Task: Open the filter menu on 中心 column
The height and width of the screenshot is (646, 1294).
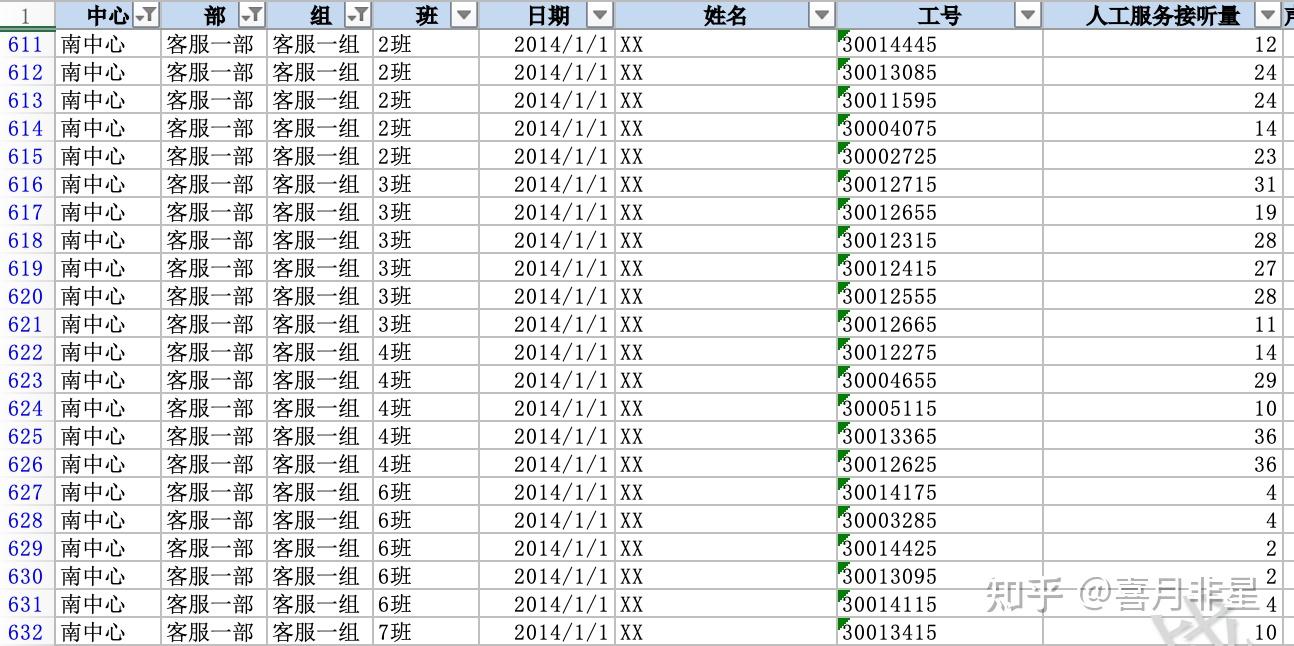Action: (x=147, y=15)
